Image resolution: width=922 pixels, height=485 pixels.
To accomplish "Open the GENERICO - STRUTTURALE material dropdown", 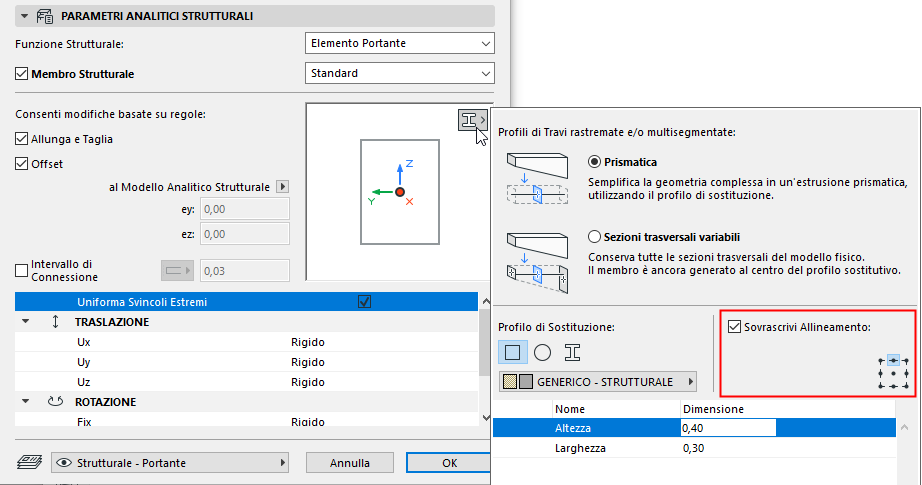I will (597, 382).
